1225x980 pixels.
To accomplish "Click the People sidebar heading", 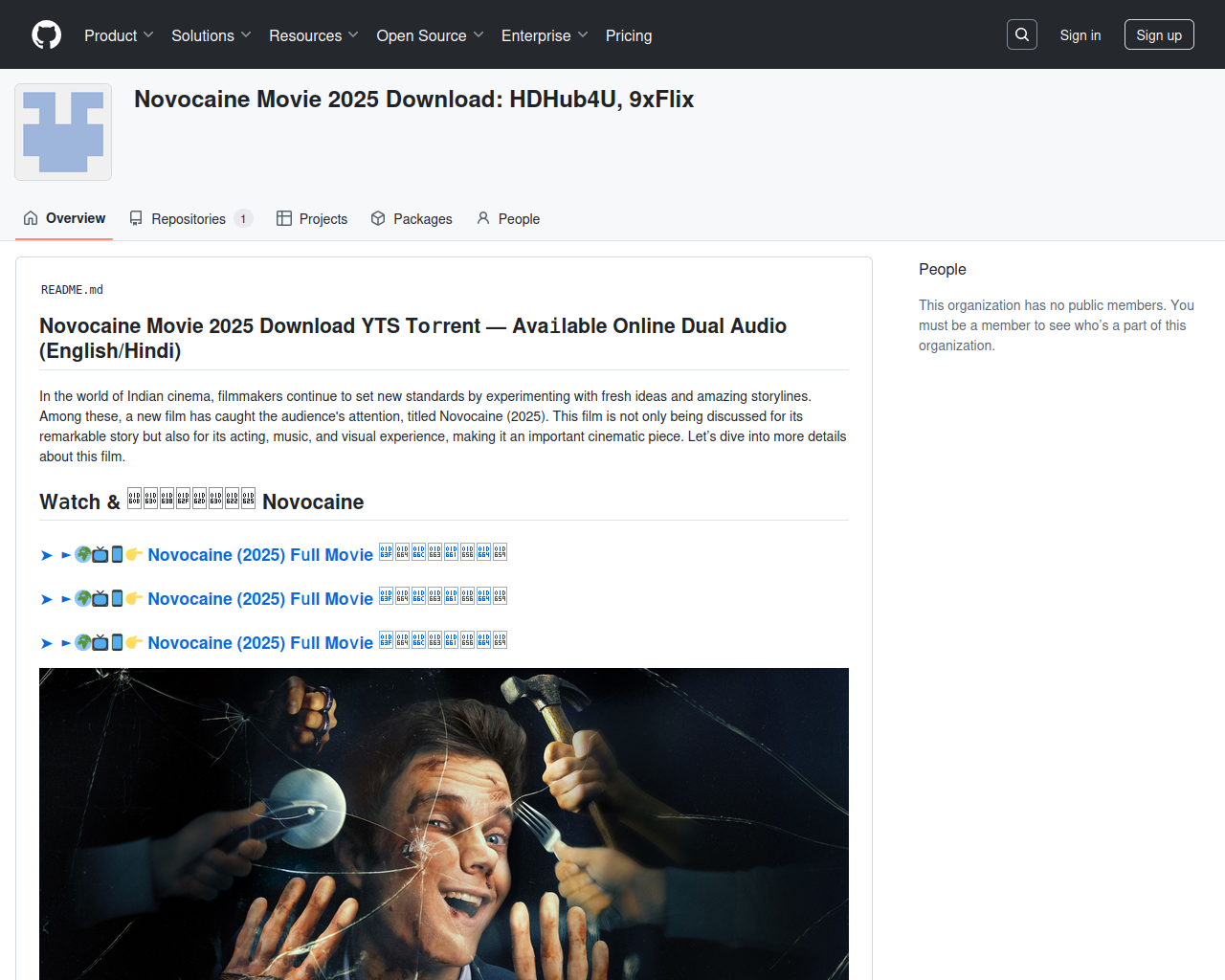I will tap(943, 269).
